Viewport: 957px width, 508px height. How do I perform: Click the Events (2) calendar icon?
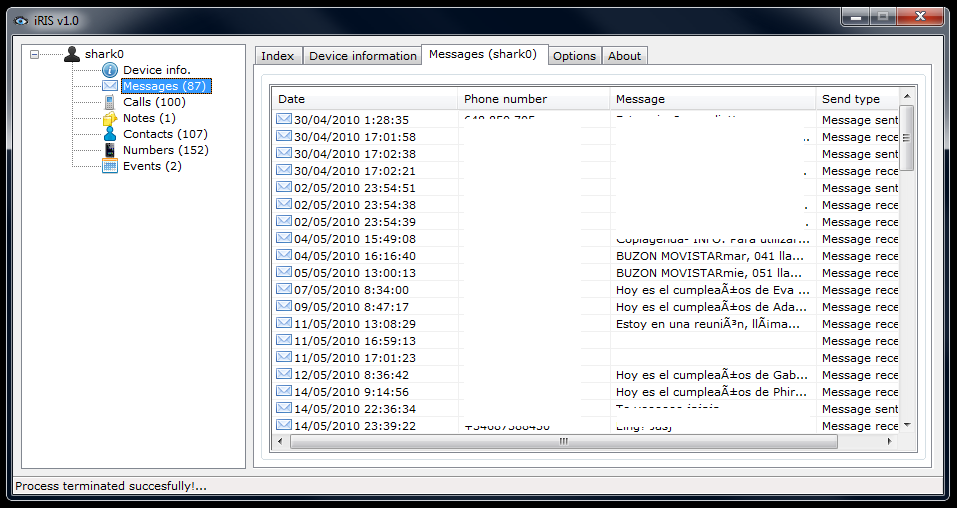110,165
